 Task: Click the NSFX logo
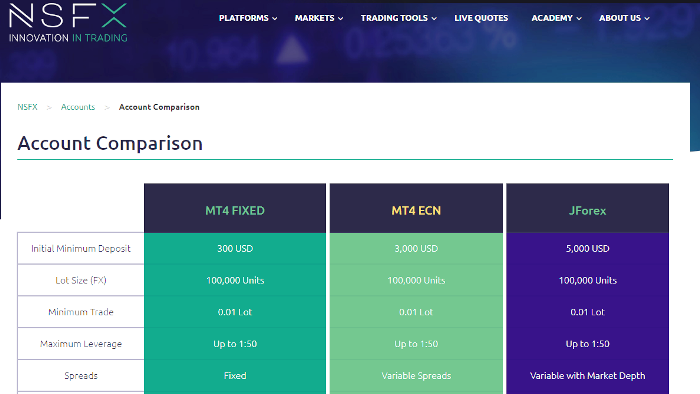(68, 23)
